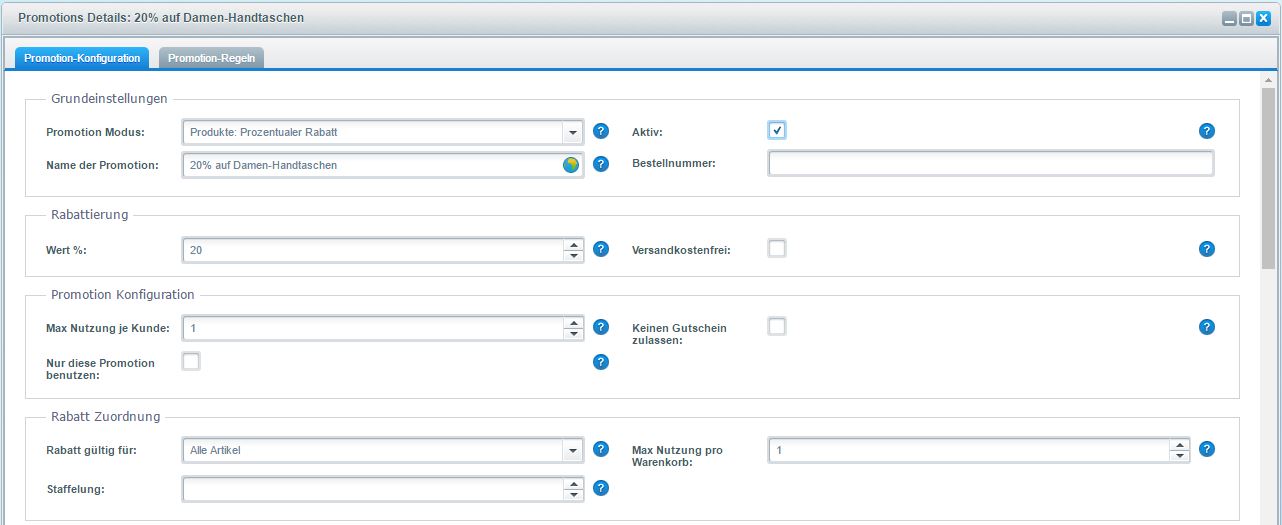This screenshot has width=1282, height=525.
Task: Open help for Wert % field
Action: [601, 249]
